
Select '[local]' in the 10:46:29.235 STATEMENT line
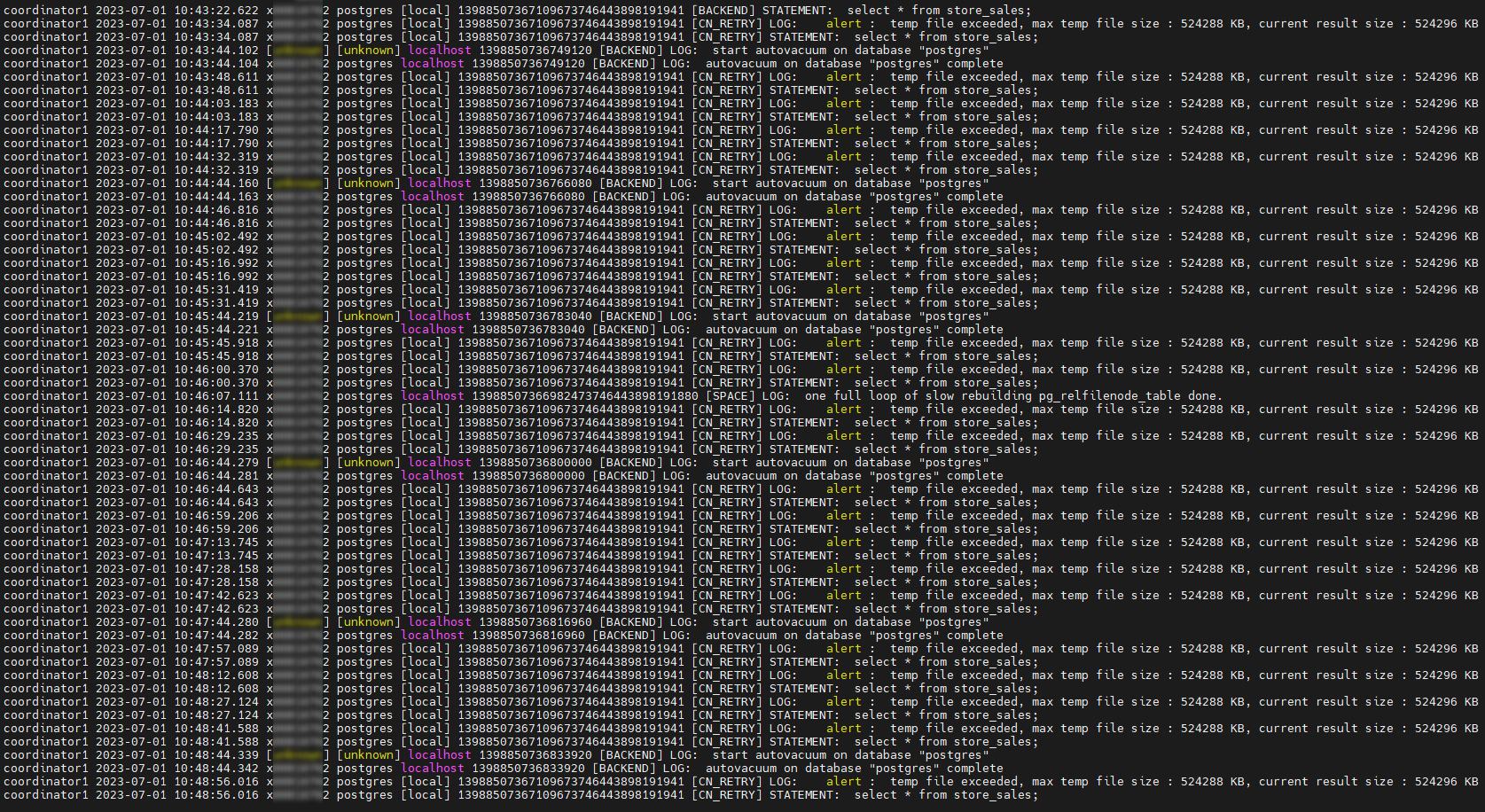coord(426,449)
